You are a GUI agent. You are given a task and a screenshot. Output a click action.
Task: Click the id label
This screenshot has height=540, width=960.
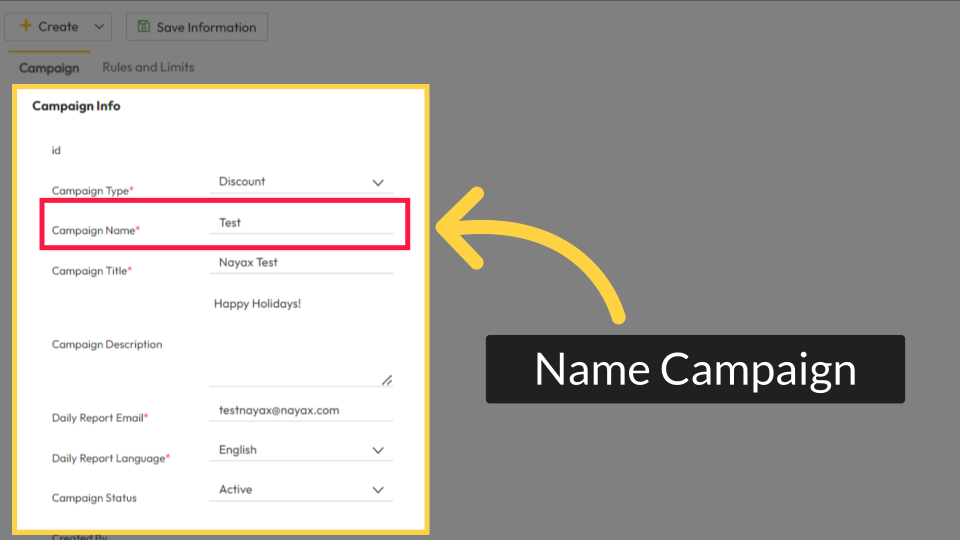pos(56,150)
